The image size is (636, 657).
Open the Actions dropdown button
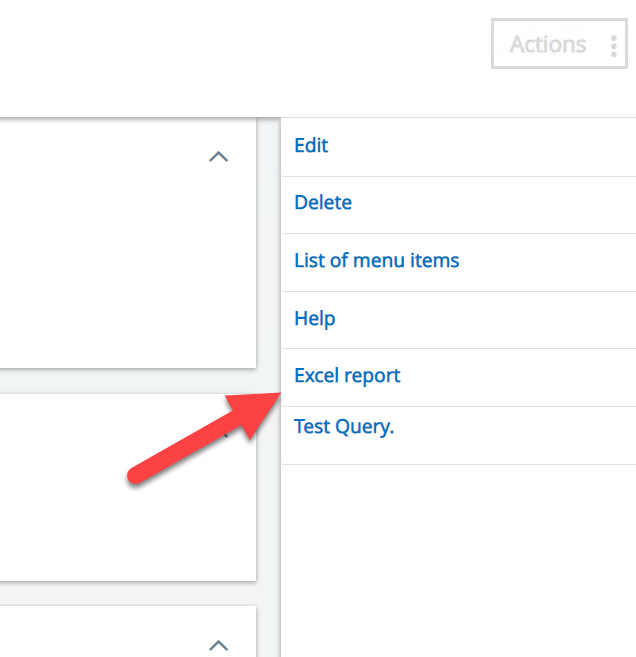(x=559, y=44)
